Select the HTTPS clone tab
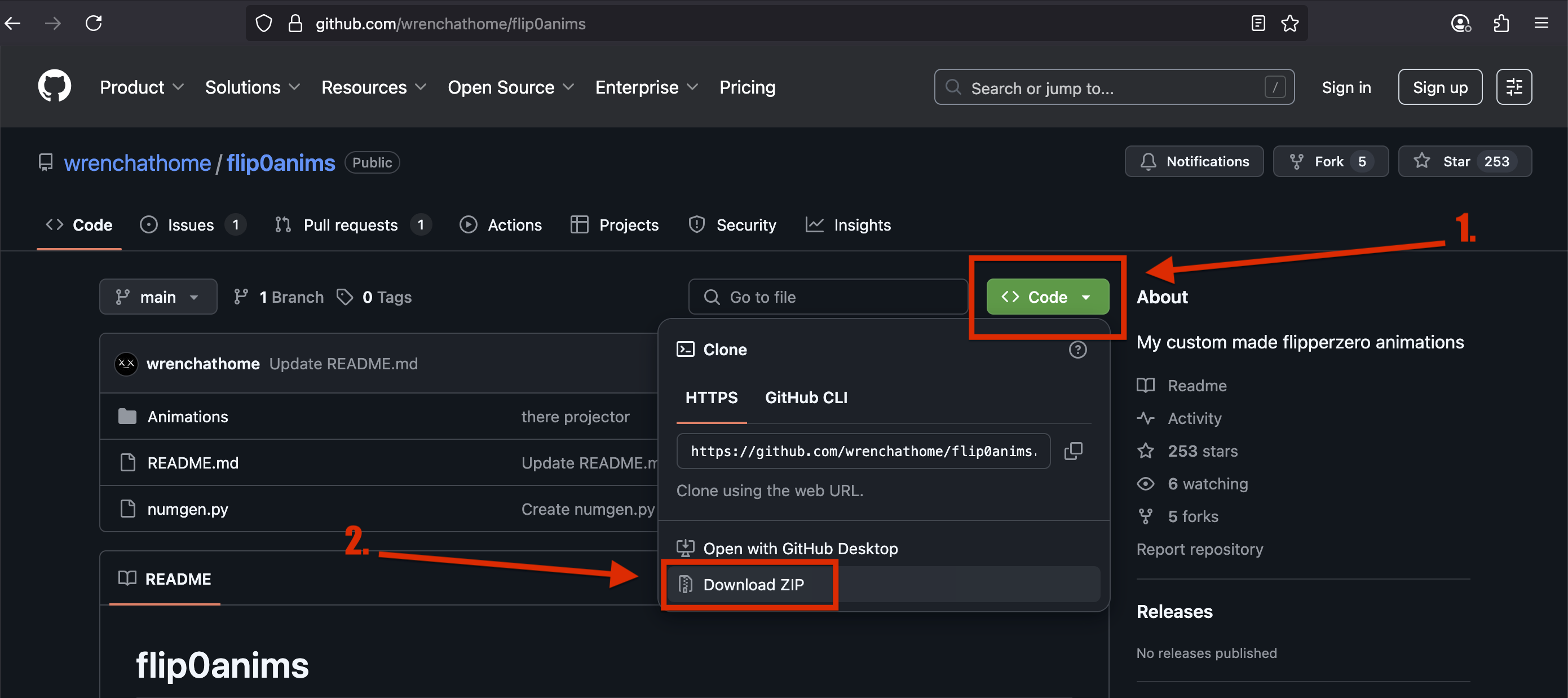 point(711,397)
